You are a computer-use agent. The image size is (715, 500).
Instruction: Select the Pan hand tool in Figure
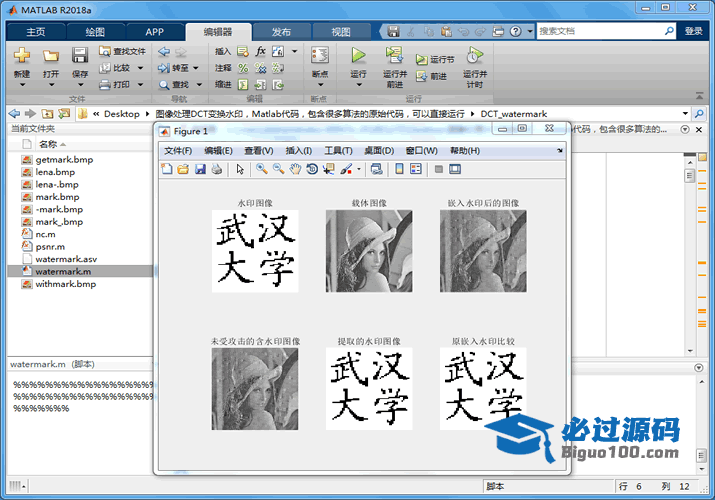(295, 169)
